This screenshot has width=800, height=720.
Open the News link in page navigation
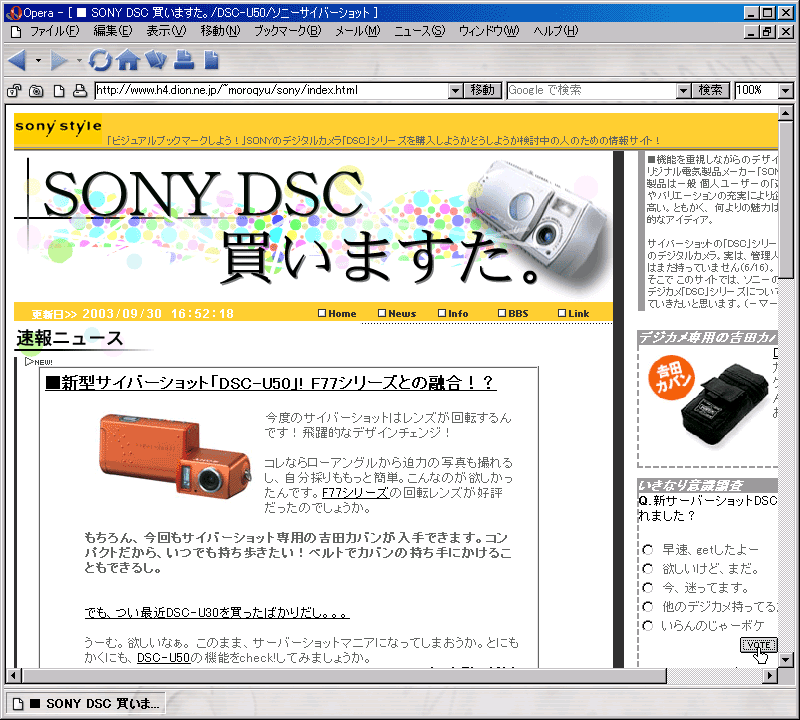tap(397, 313)
